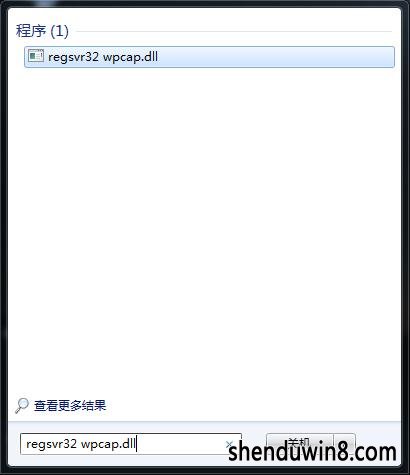This screenshot has width=410, height=475.
Task: Click the (1) count next to 程序
Action: pos(59,31)
